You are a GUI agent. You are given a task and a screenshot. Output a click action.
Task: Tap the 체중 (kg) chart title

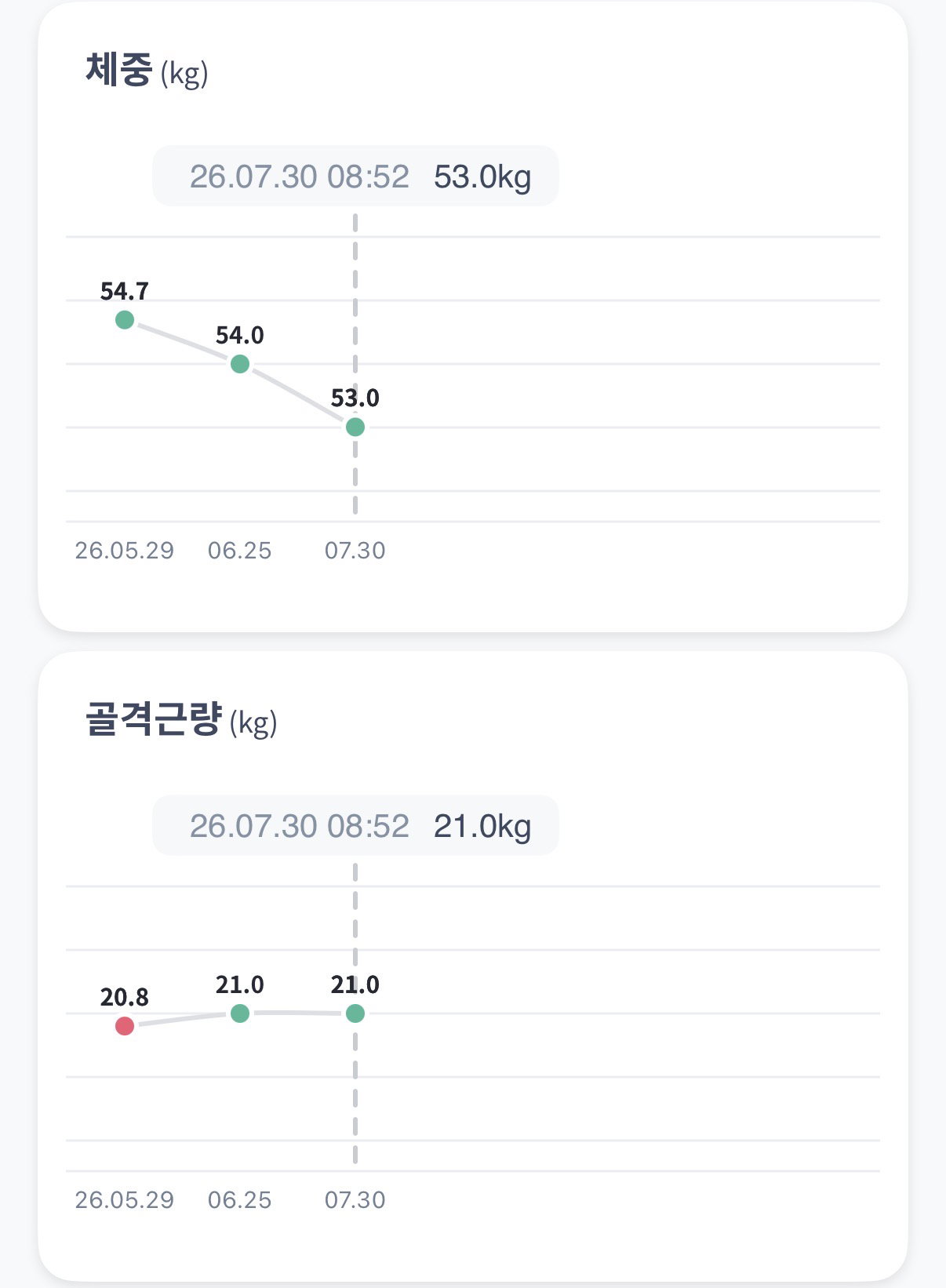pos(147,71)
